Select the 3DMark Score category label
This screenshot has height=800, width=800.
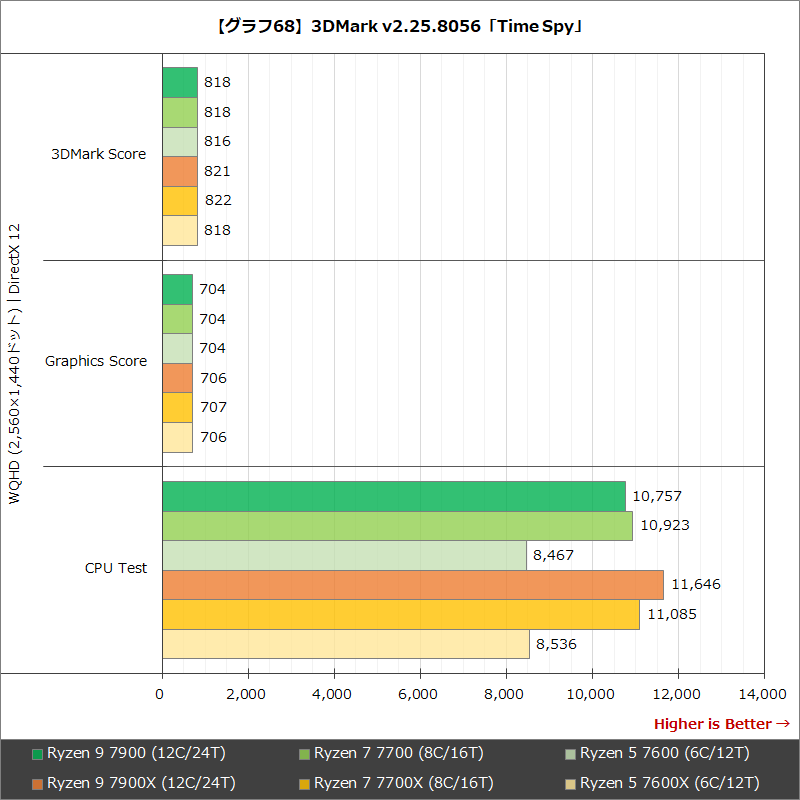[x=97, y=154]
